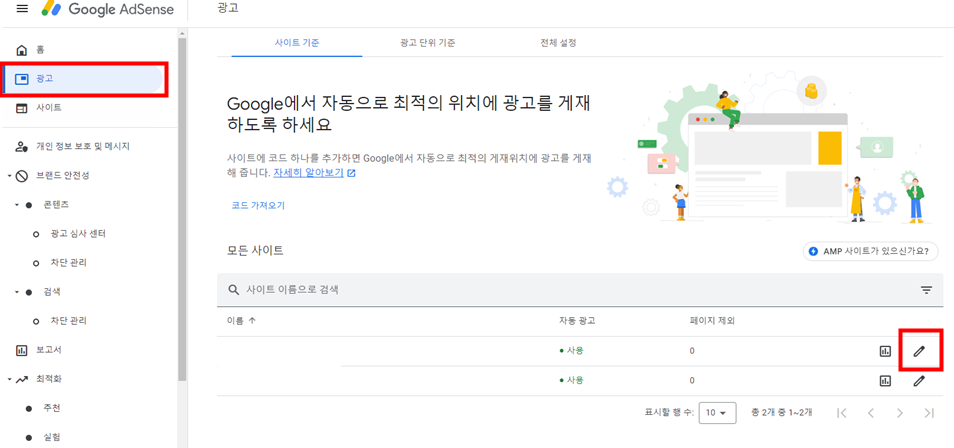The width and height of the screenshot is (954, 448).
Task: Select 광고 in the sidebar
Action: click(x=83, y=79)
